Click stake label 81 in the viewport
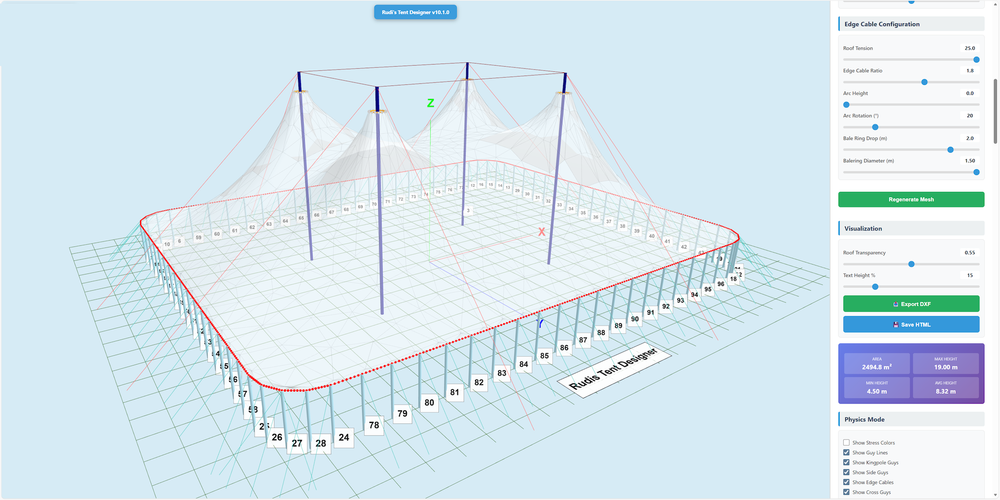The image size is (1000, 500). coord(455,392)
